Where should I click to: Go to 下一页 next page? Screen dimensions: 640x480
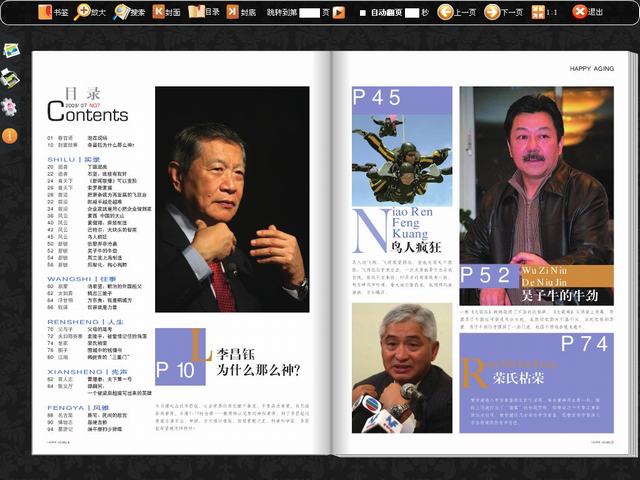[504, 12]
